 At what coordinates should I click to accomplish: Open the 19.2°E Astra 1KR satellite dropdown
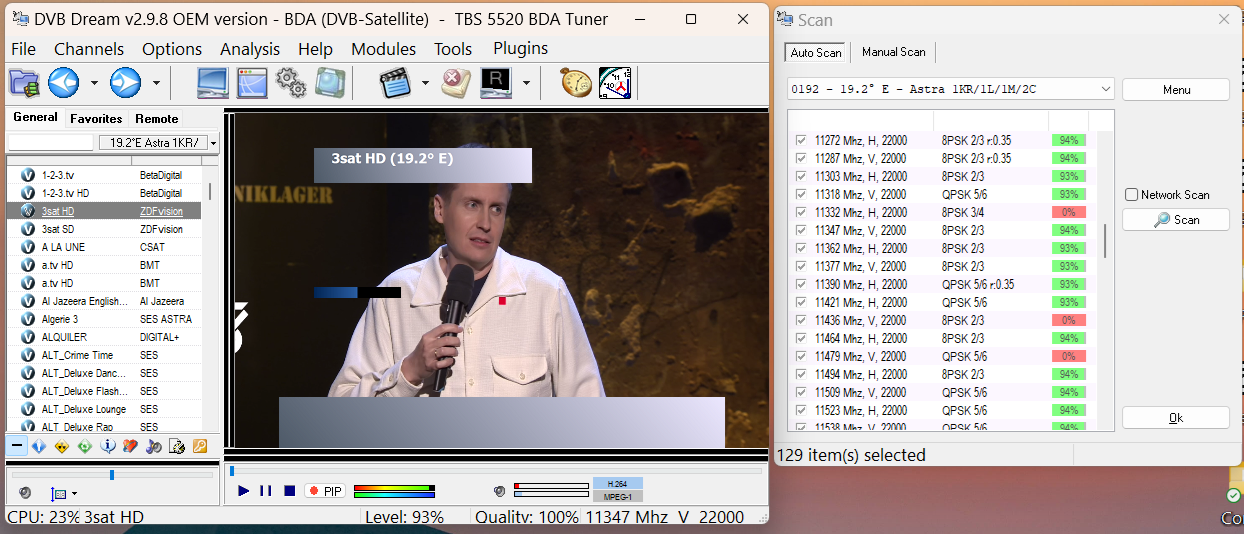(158, 143)
